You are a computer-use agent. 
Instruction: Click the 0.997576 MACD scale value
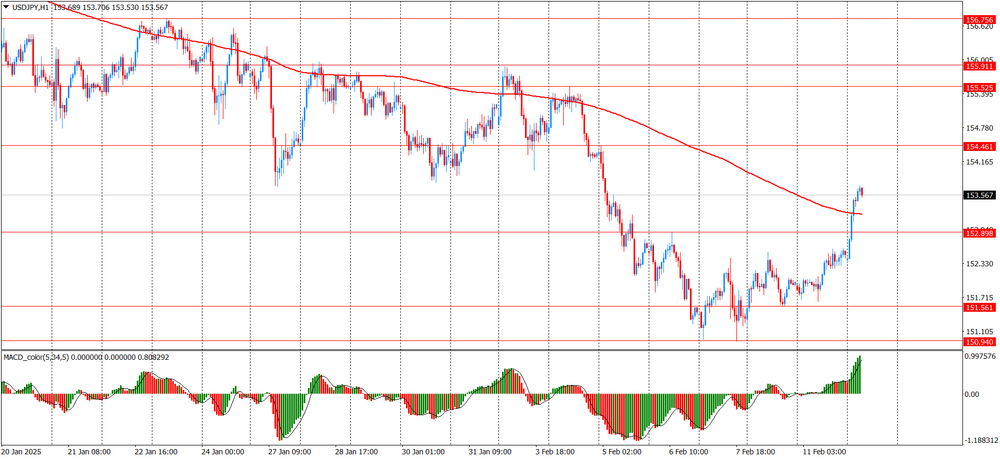pyautogui.click(x=982, y=356)
